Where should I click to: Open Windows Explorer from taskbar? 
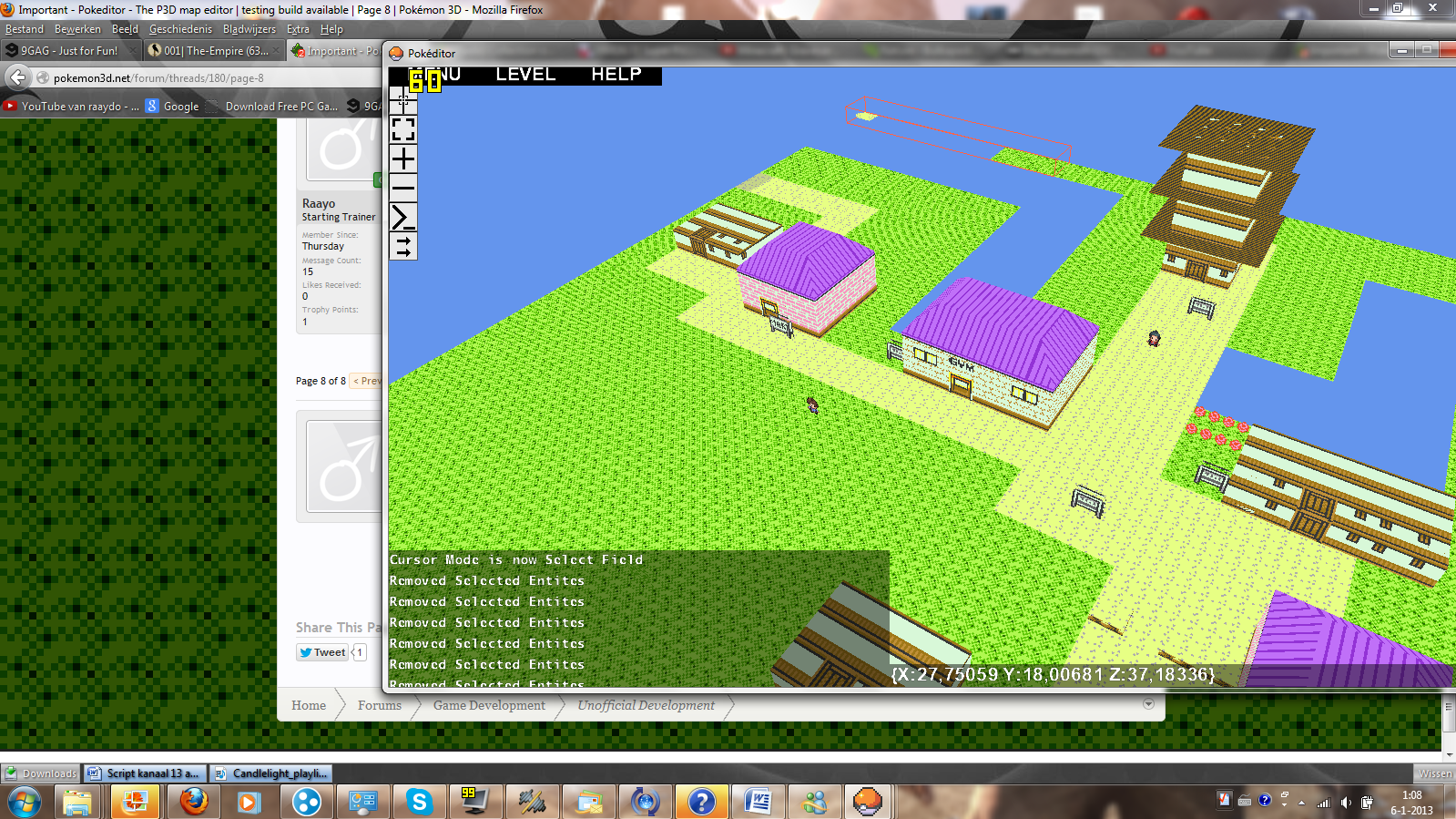[77, 802]
